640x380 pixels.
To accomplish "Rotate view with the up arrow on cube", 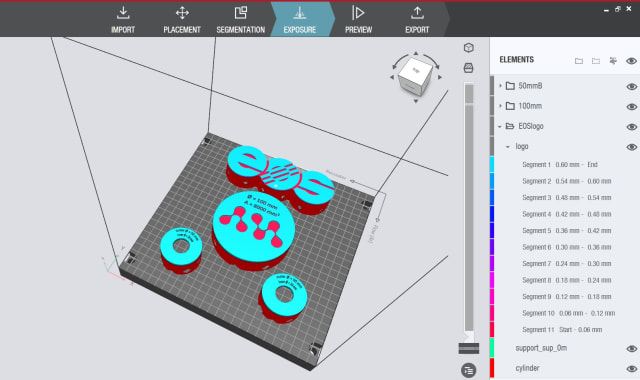I will point(416,53).
